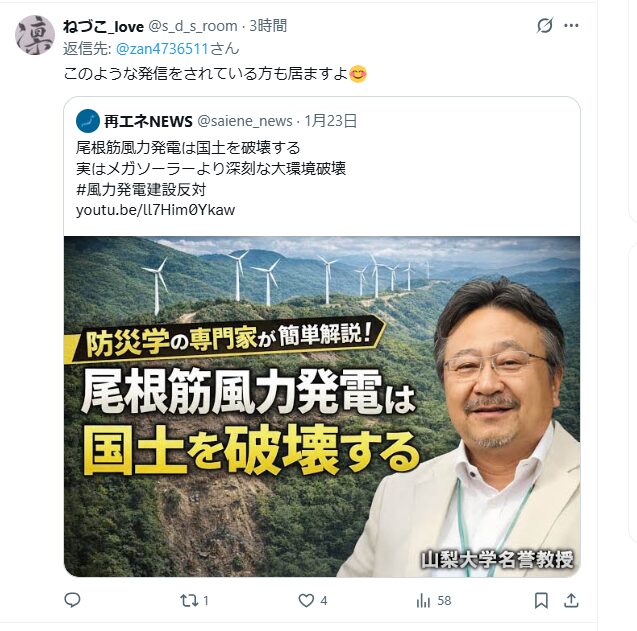Click the 3時間 timestamp
Screen dimensions: 637x631
[268, 26]
